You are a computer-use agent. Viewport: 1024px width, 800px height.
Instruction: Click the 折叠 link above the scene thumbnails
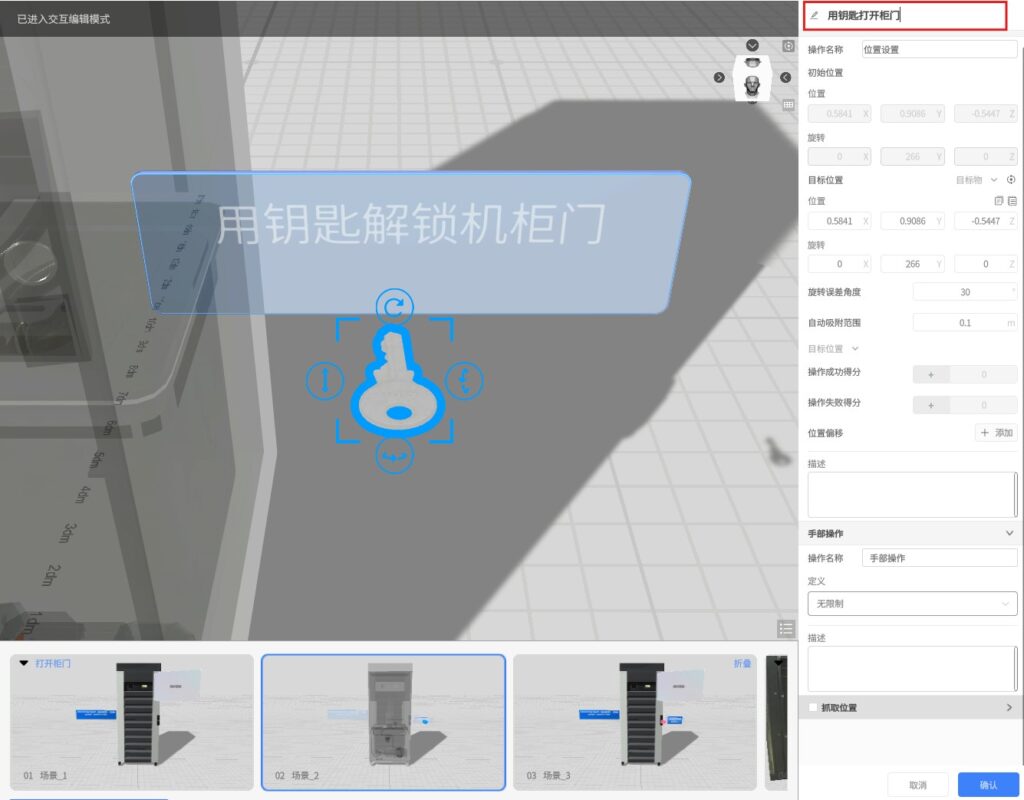[742, 663]
